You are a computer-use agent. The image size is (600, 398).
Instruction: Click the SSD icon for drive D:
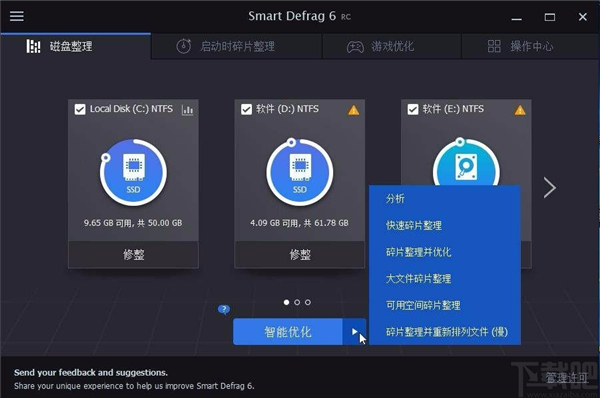(x=300, y=172)
